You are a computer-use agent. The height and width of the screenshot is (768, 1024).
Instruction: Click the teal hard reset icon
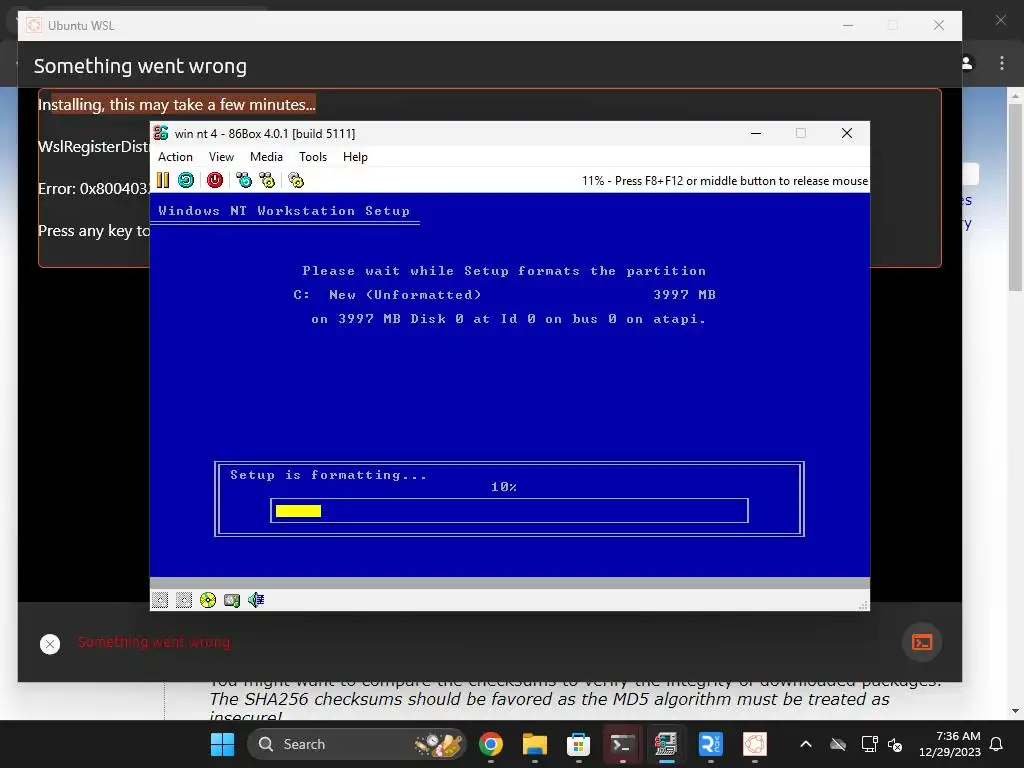(186, 180)
